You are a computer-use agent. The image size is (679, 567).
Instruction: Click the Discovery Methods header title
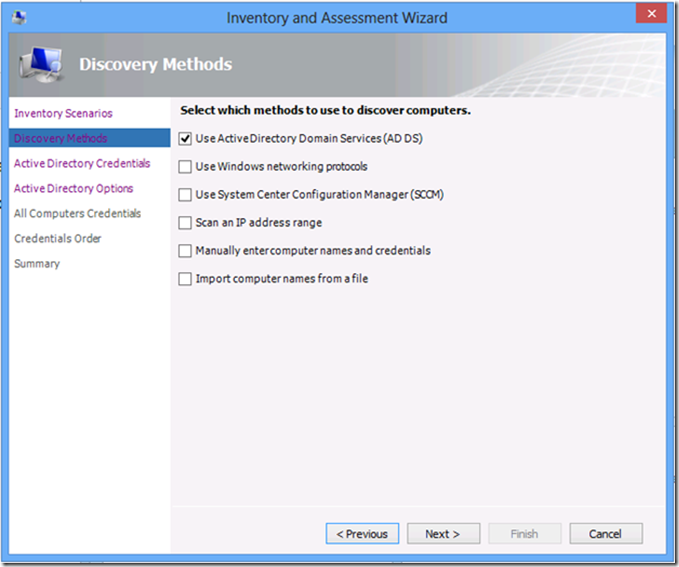coord(155,65)
